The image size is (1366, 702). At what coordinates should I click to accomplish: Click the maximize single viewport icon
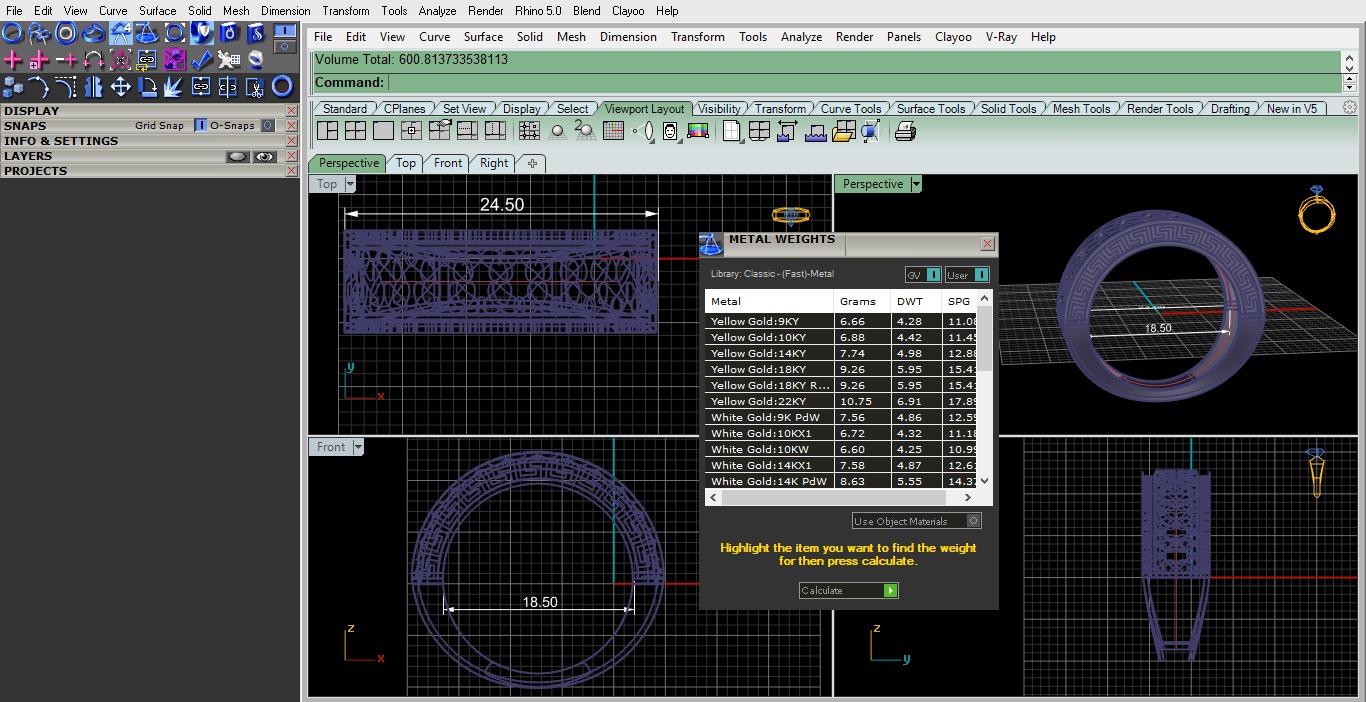(383, 130)
